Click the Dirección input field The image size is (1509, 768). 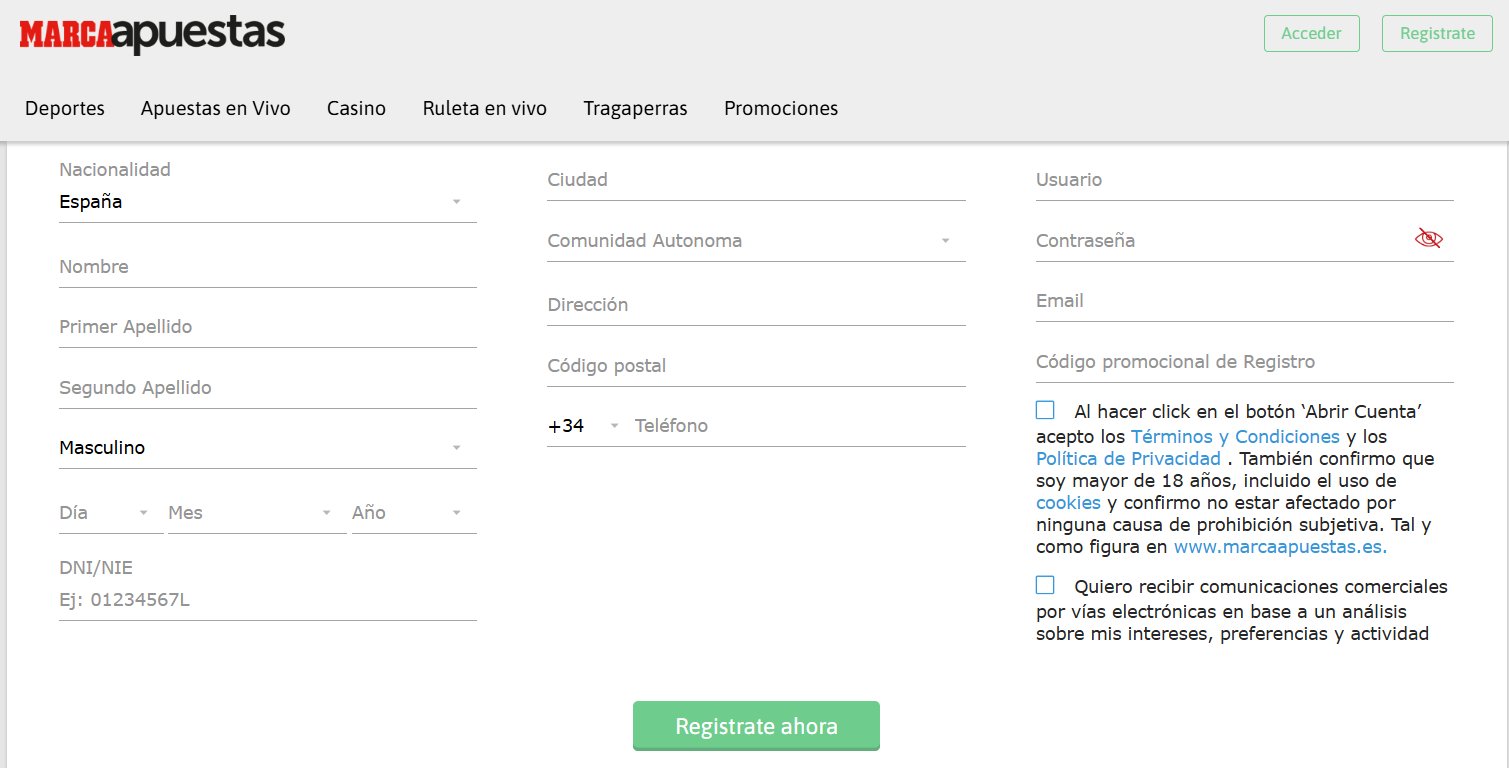756,305
